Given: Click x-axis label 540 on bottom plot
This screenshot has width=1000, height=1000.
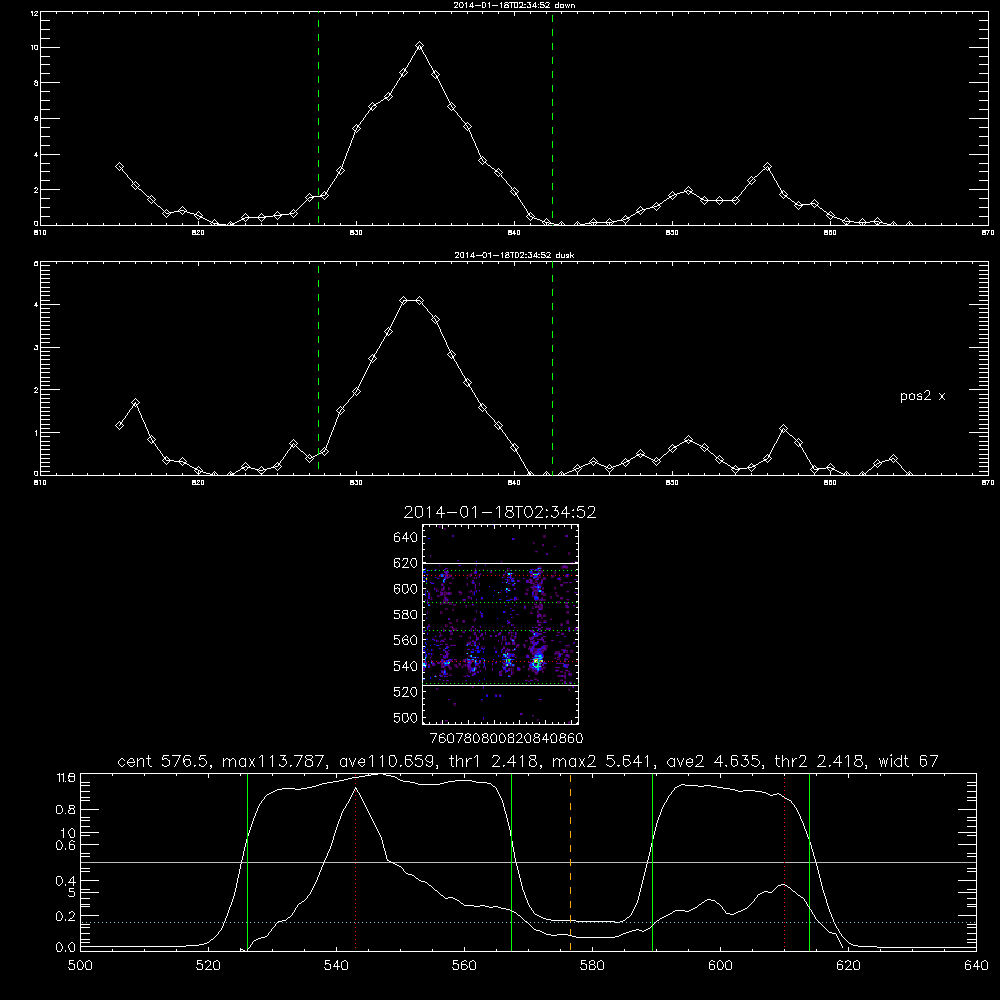Looking at the screenshot, I should pyautogui.click(x=336, y=966).
